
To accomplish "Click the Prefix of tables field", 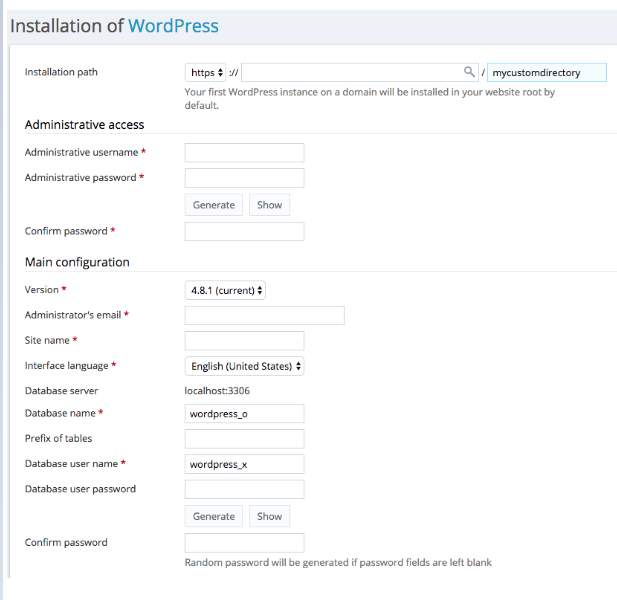I will pos(244,439).
